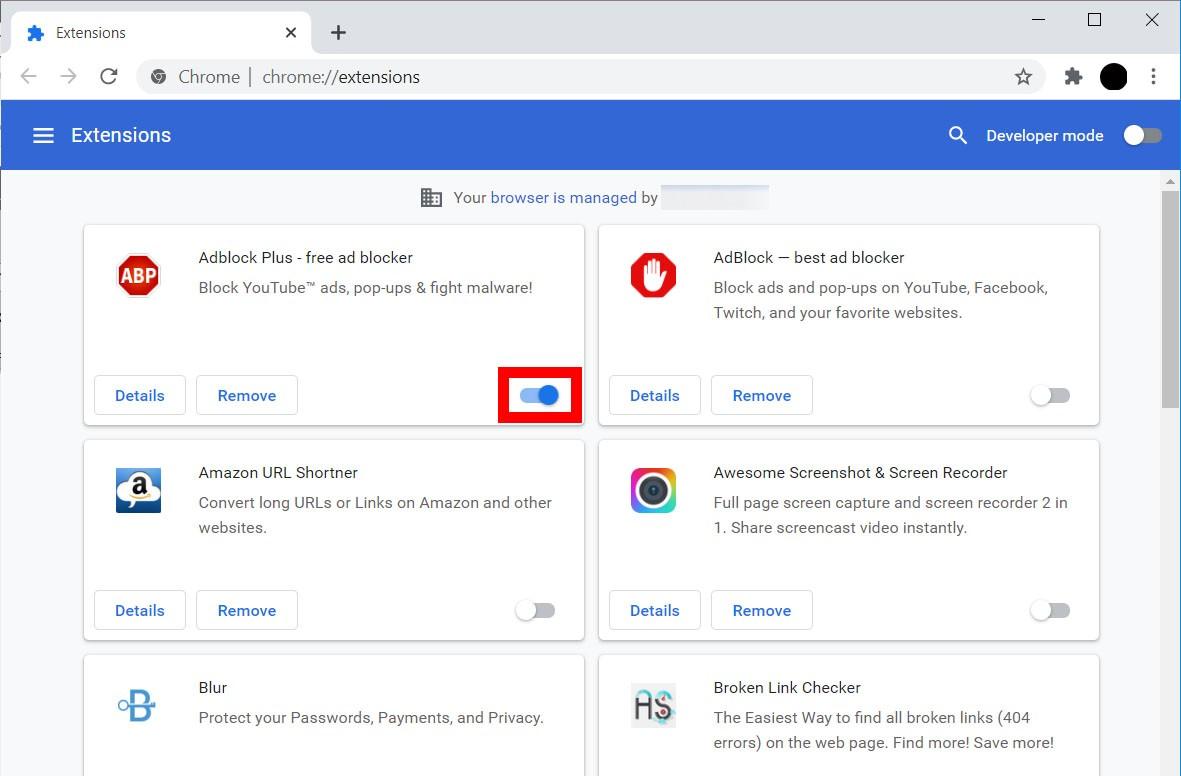Click the Amazon URL Shortner icon
The width and height of the screenshot is (1181, 776).
coord(138,490)
